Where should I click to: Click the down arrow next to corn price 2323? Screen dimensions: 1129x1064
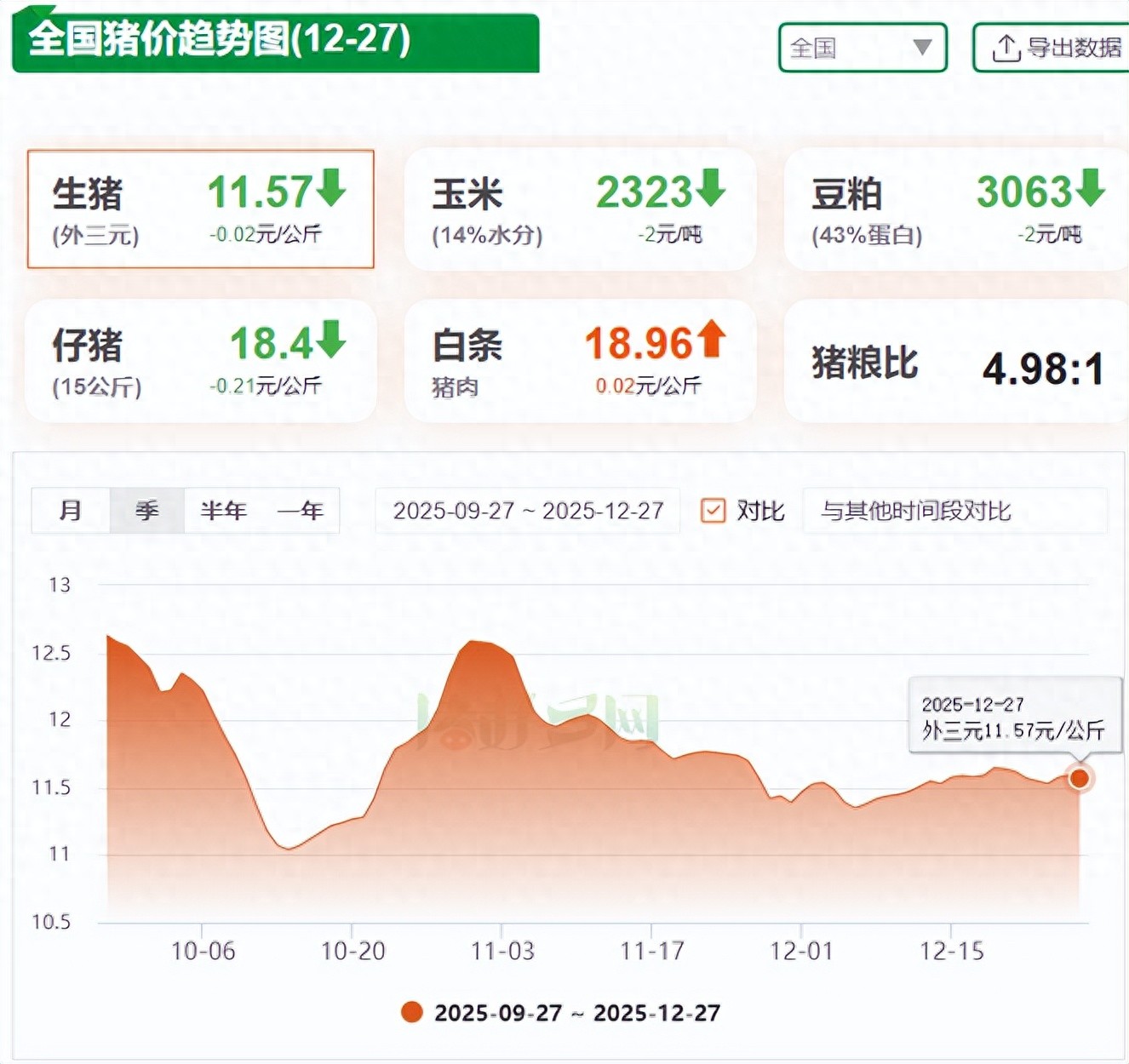710,188
